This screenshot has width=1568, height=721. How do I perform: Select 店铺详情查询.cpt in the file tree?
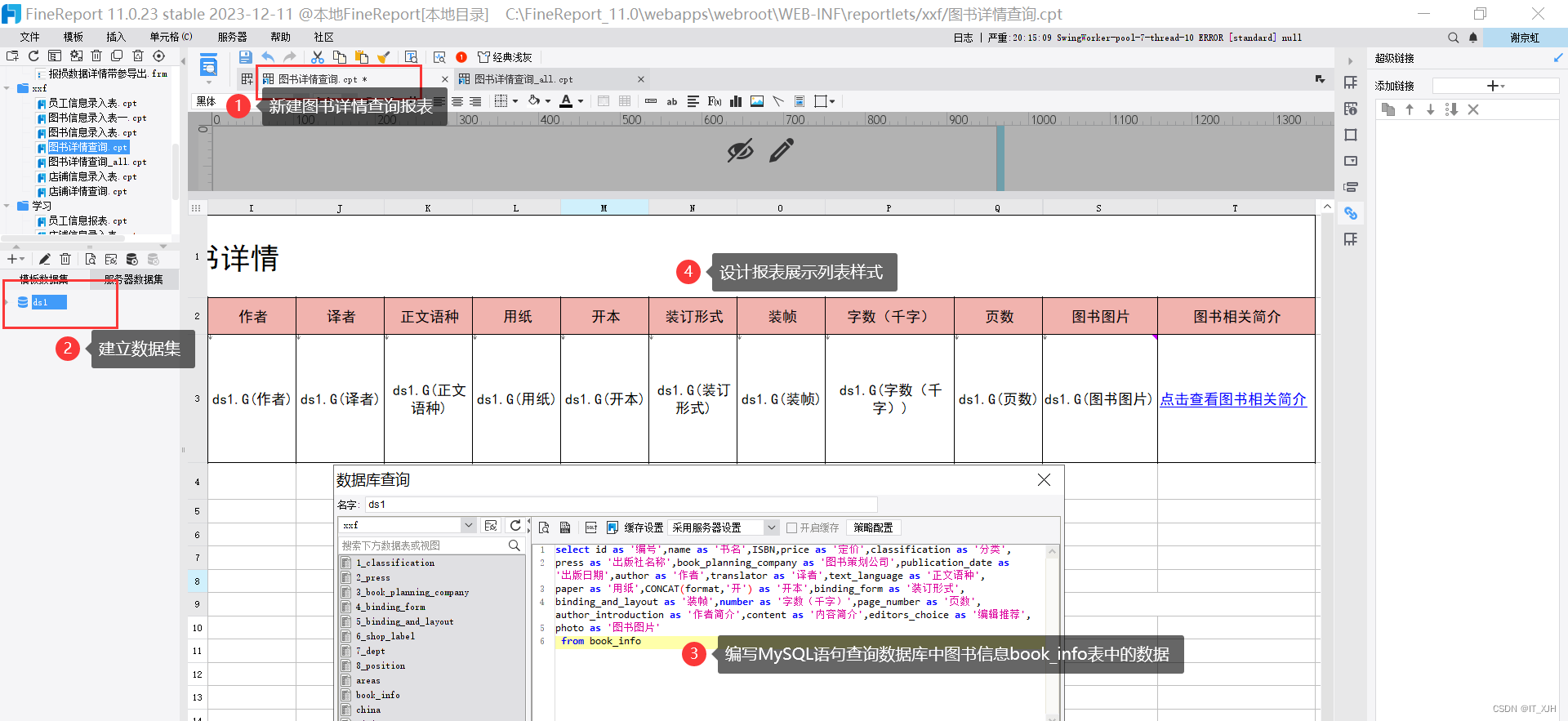click(x=87, y=191)
